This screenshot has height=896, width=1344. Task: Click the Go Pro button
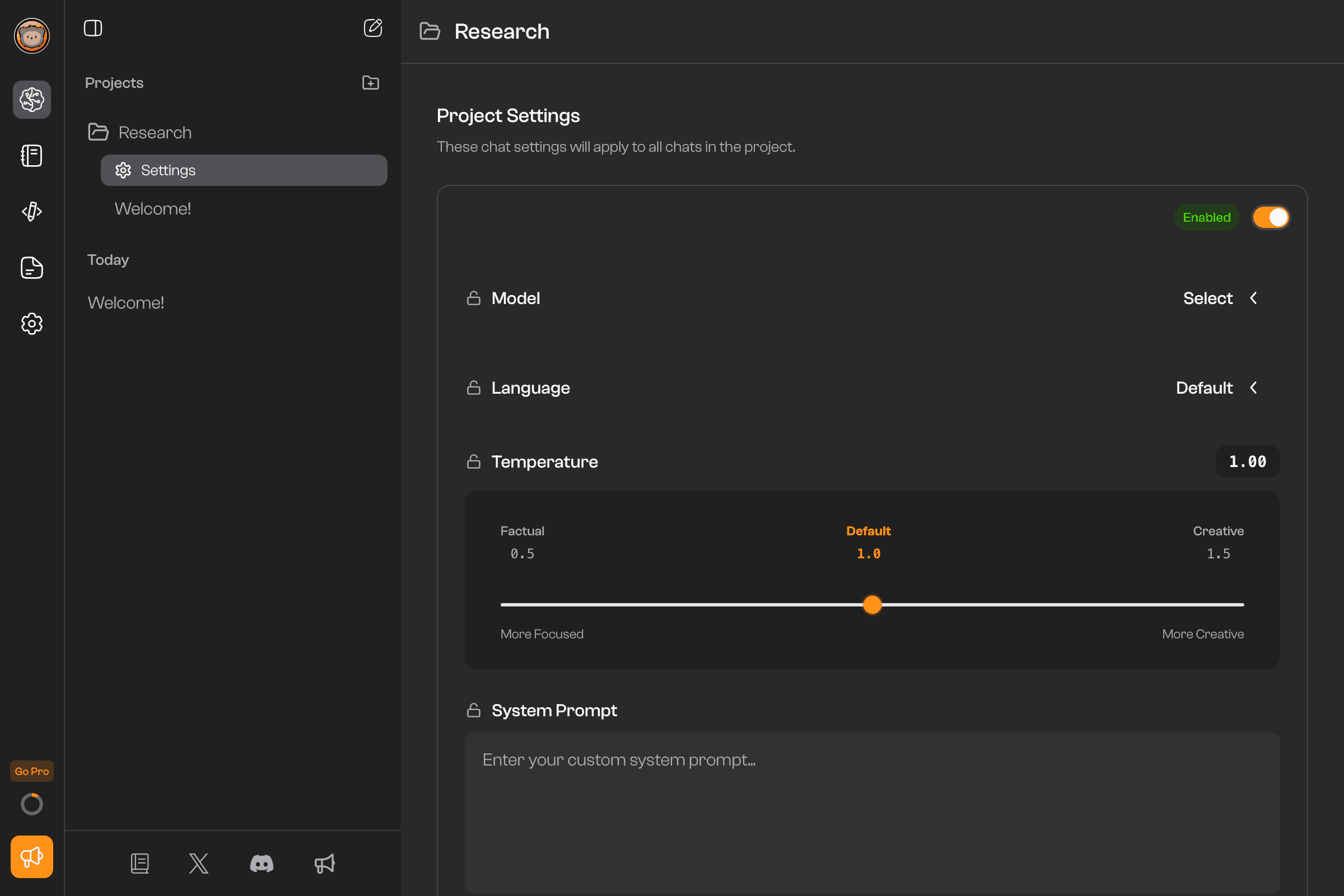pos(32,771)
